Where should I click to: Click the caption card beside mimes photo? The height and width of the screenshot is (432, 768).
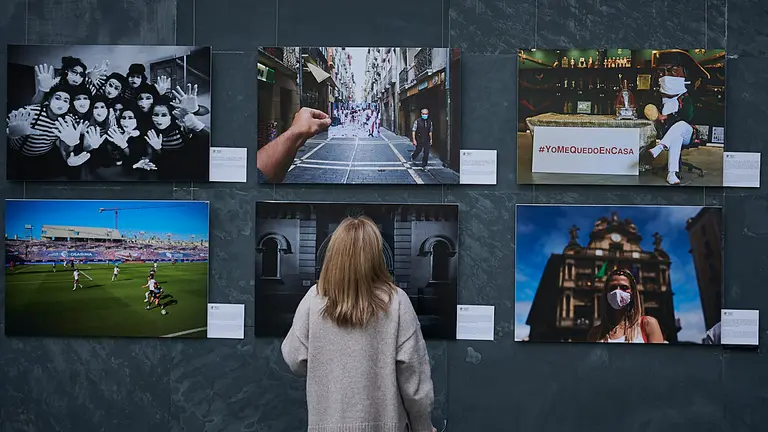[228, 164]
